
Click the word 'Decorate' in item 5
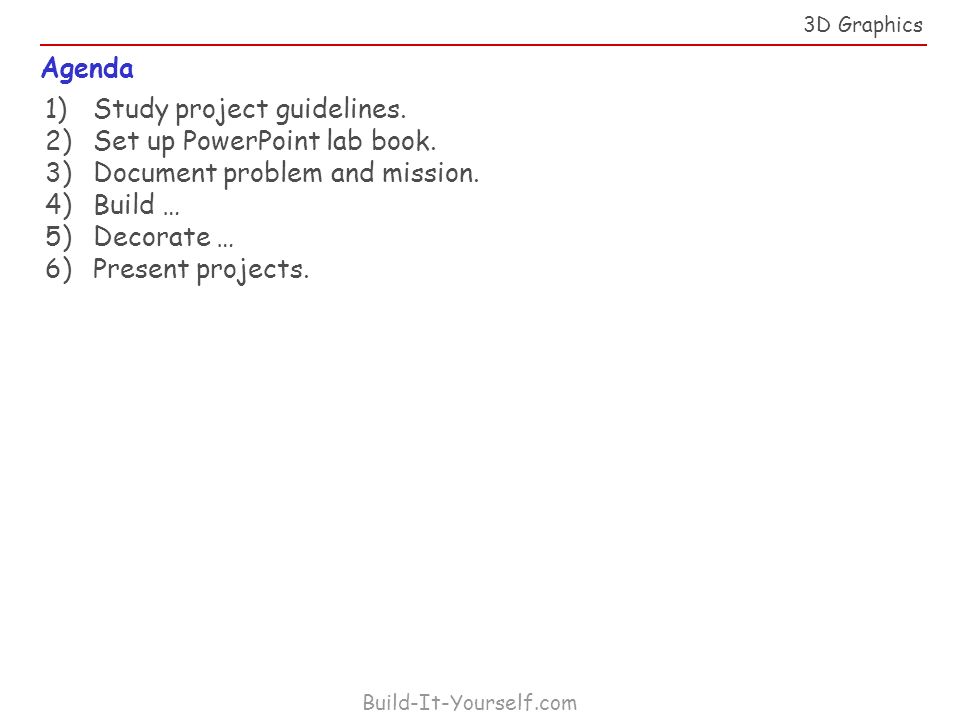(x=152, y=237)
